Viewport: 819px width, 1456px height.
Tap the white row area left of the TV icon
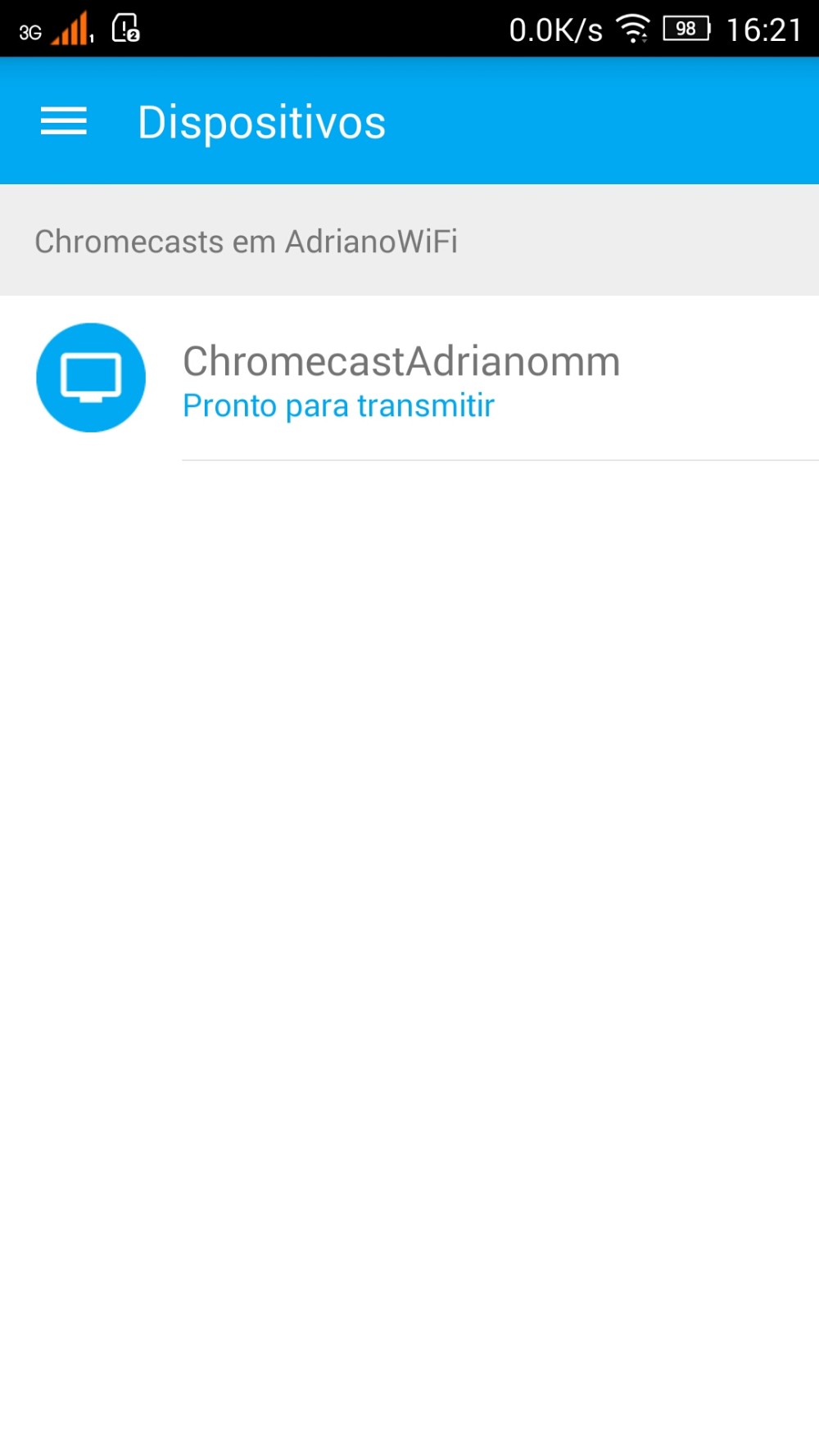pos(17,378)
